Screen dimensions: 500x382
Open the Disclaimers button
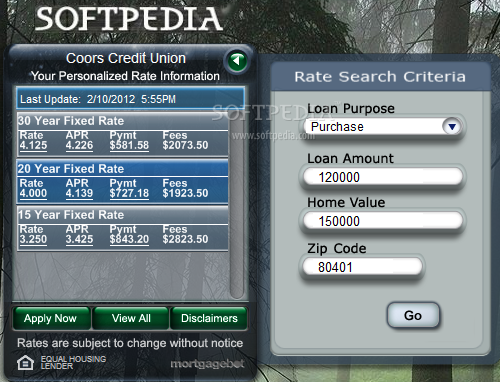209,318
